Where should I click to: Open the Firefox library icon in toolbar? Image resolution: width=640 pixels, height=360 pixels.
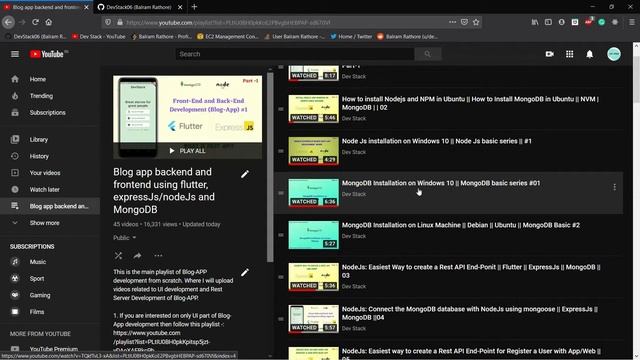coord(535,22)
